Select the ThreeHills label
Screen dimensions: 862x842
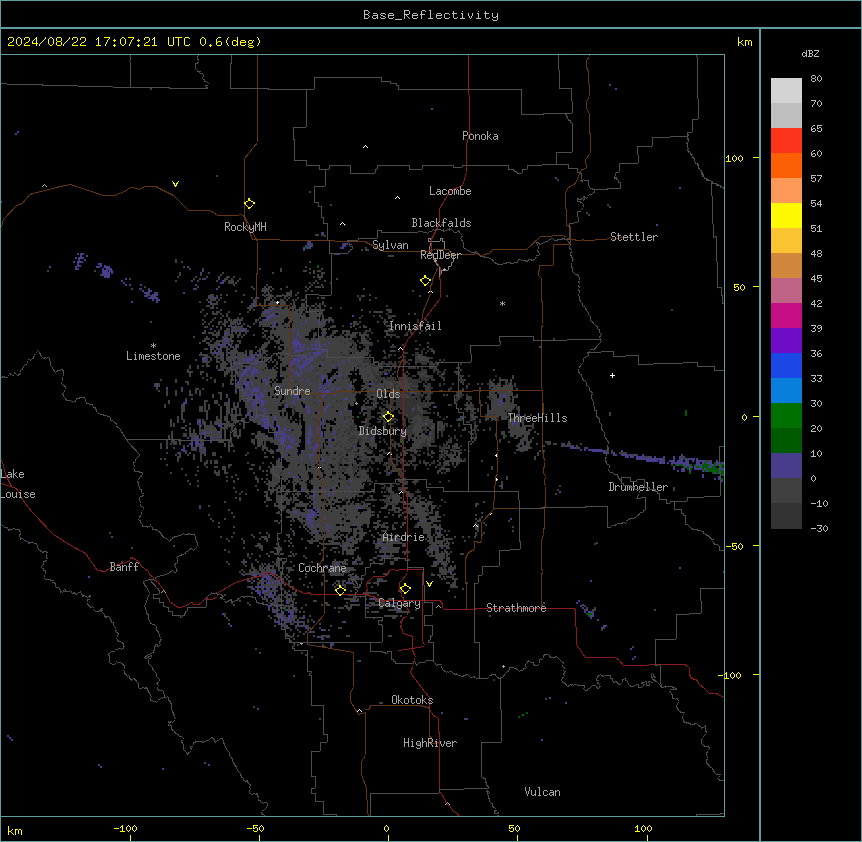point(537,418)
